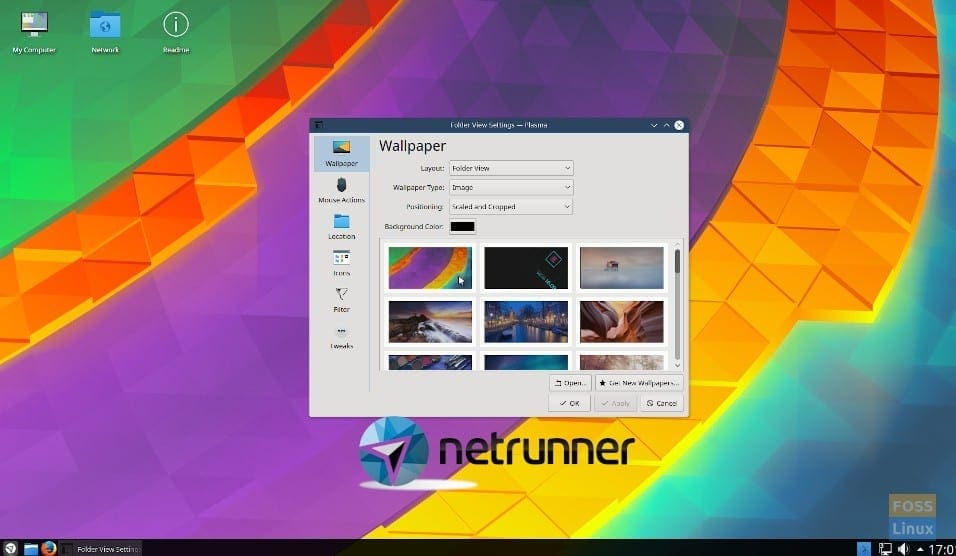This screenshot has width=956, height=556.
Task: Select the colorful purple-orange swirl wallpaper thumbnail
Action: point(430,268)
